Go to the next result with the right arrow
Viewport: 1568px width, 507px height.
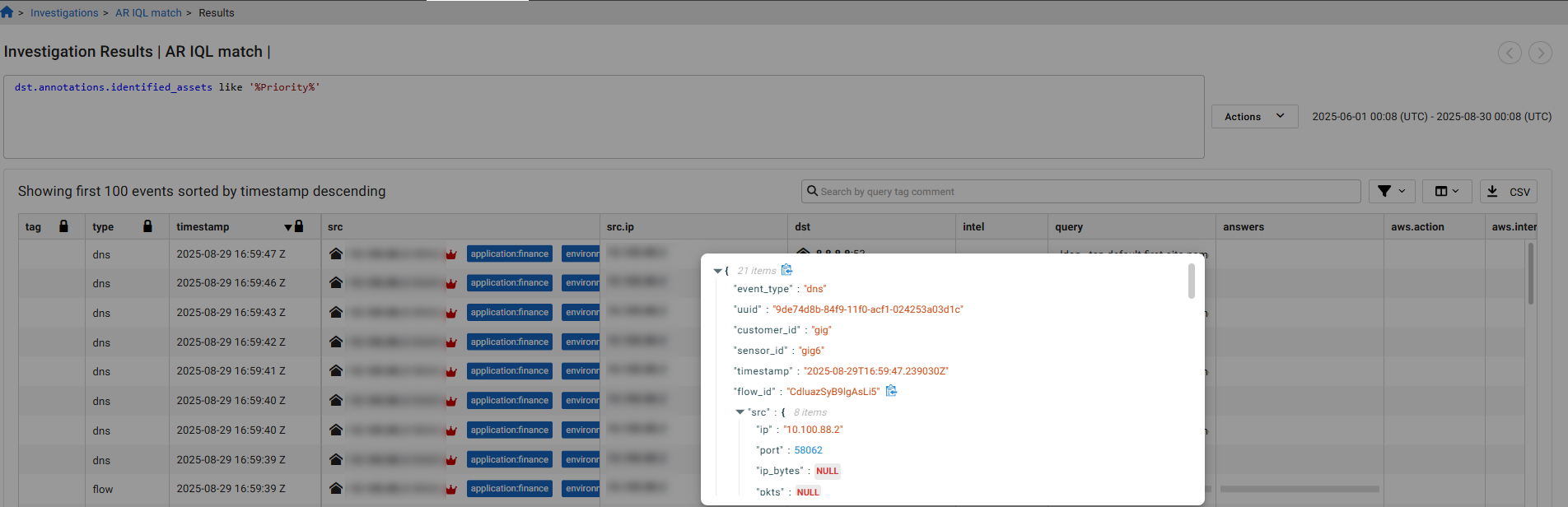tap(1540, 53)
